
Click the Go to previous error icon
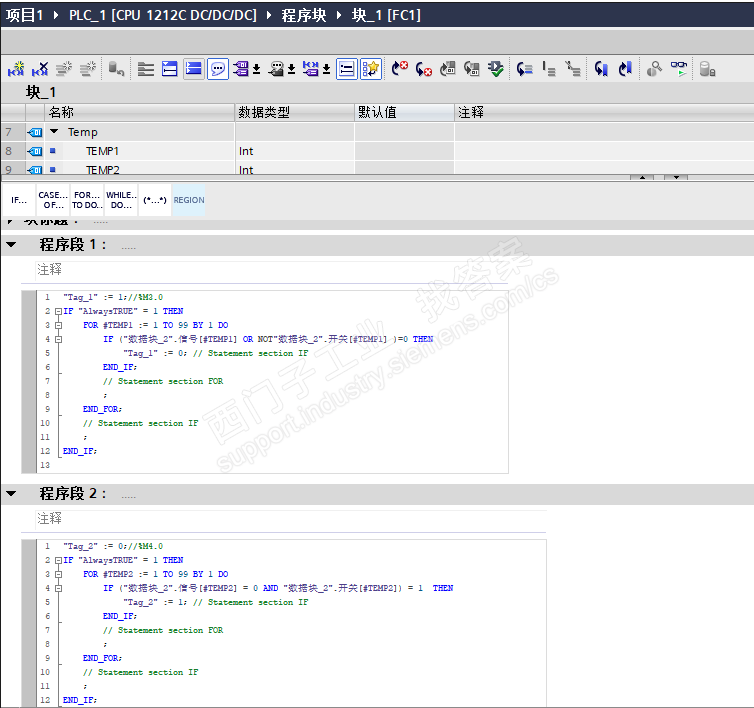pyautogui.click(x=424, y=69)
